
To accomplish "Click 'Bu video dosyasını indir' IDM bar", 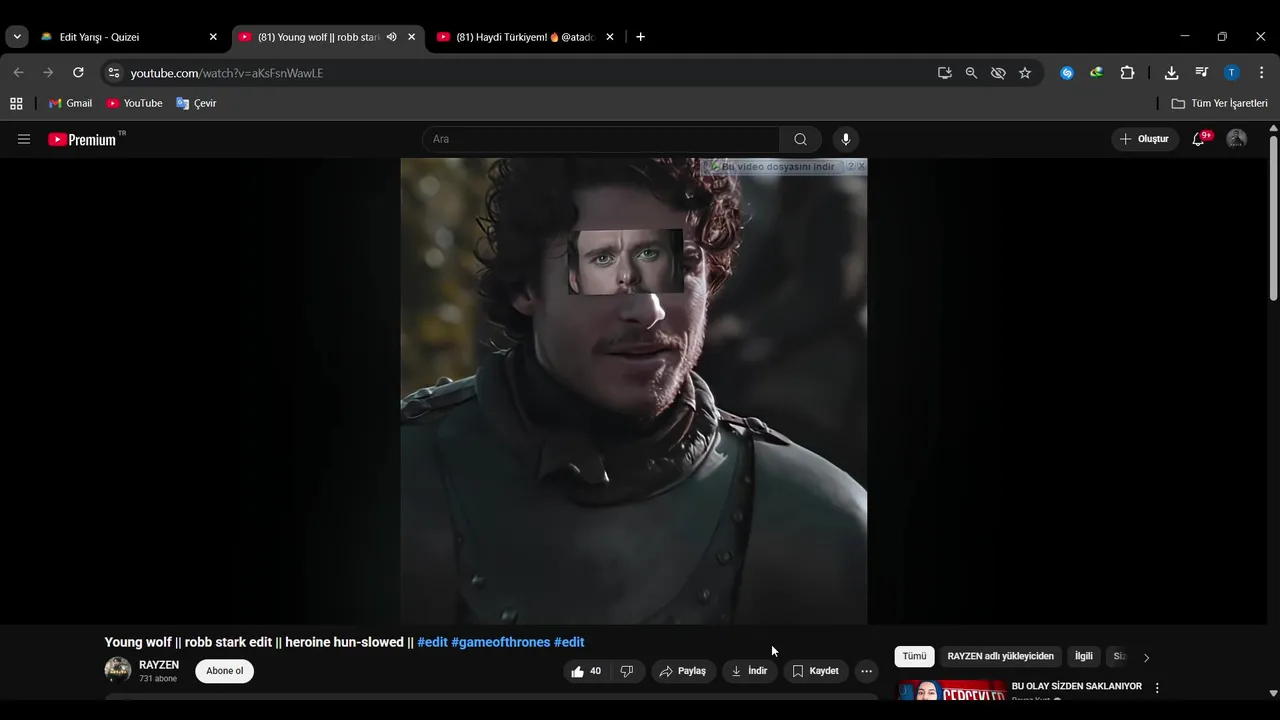I will [x=776, y=167].
